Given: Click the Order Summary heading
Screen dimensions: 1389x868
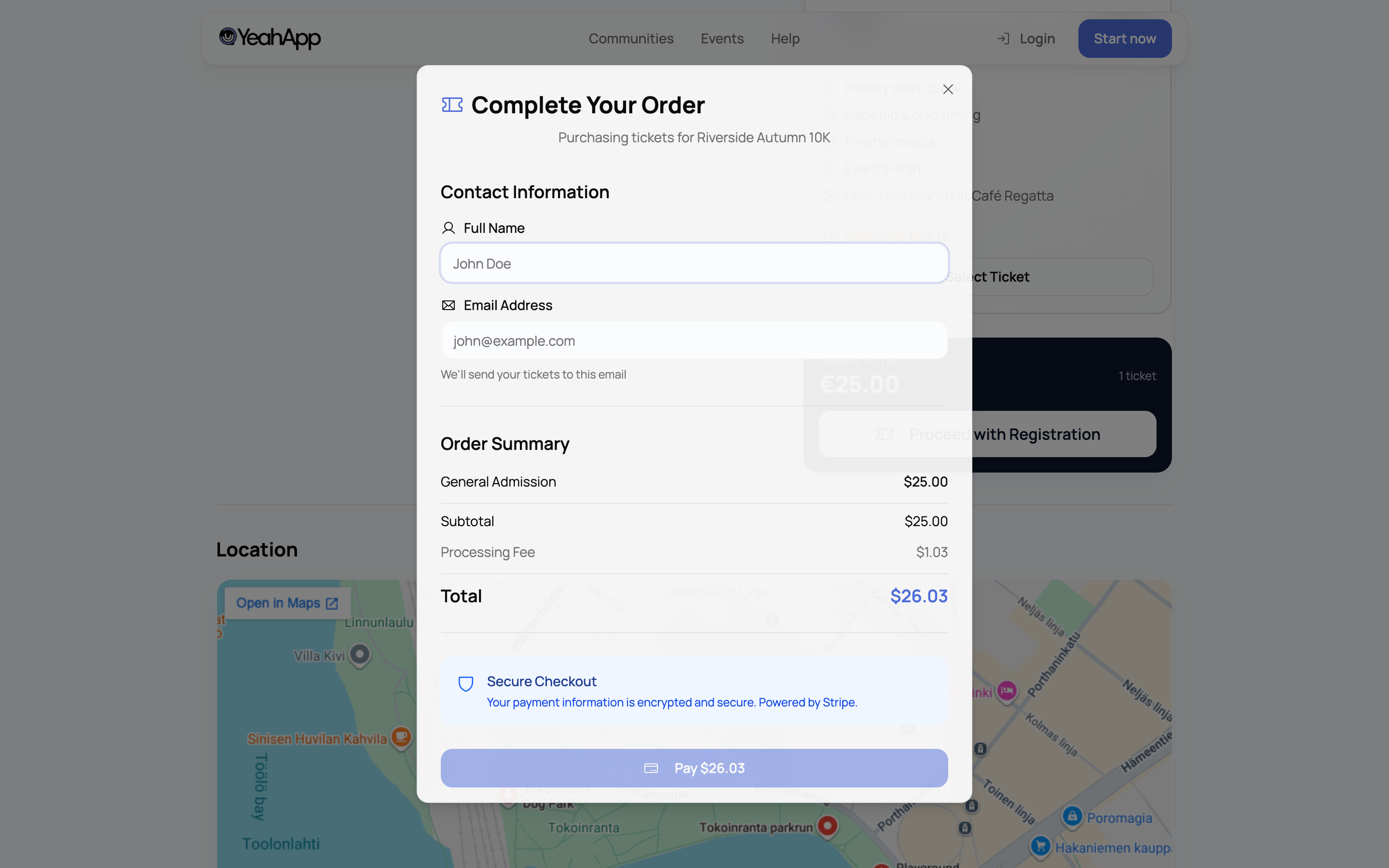Looking at the screenshot, I should click(x=504, y=444).
